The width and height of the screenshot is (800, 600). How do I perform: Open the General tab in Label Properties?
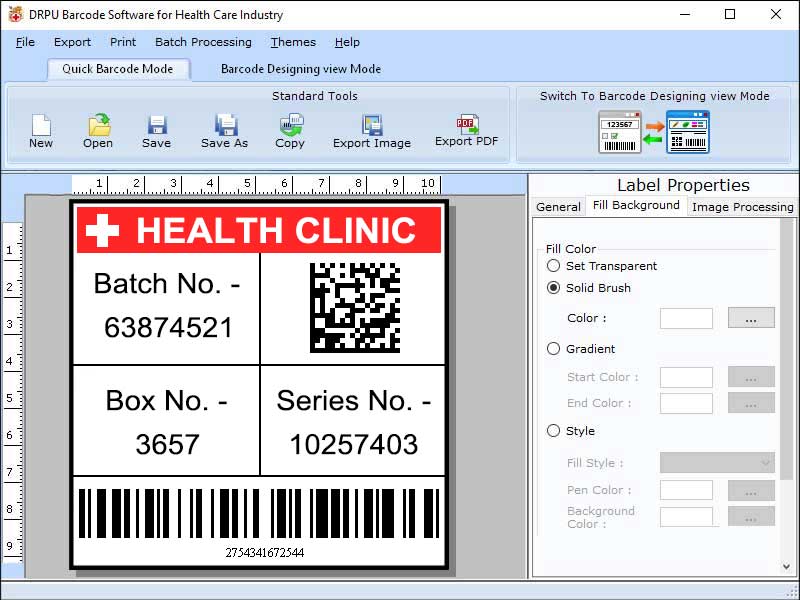click(558, 206)
